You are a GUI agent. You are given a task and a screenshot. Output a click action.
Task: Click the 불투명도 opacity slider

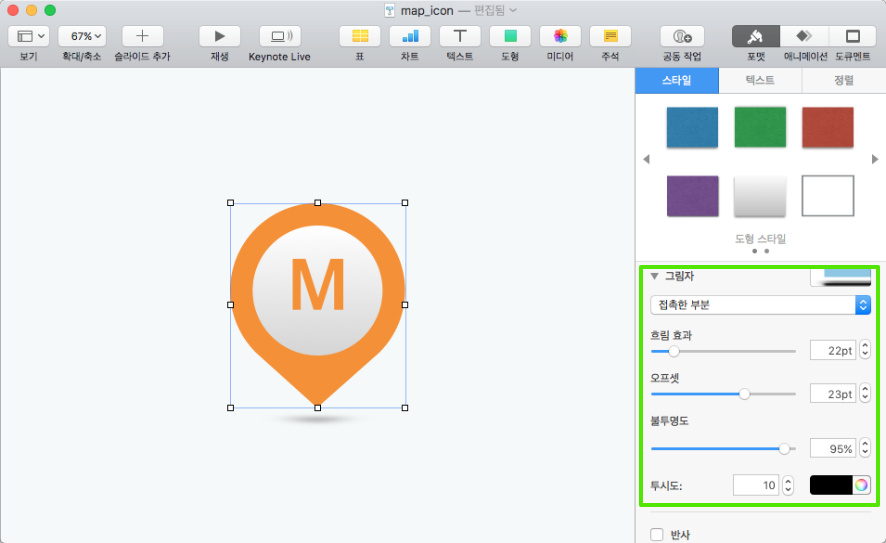tap(723, 449)
